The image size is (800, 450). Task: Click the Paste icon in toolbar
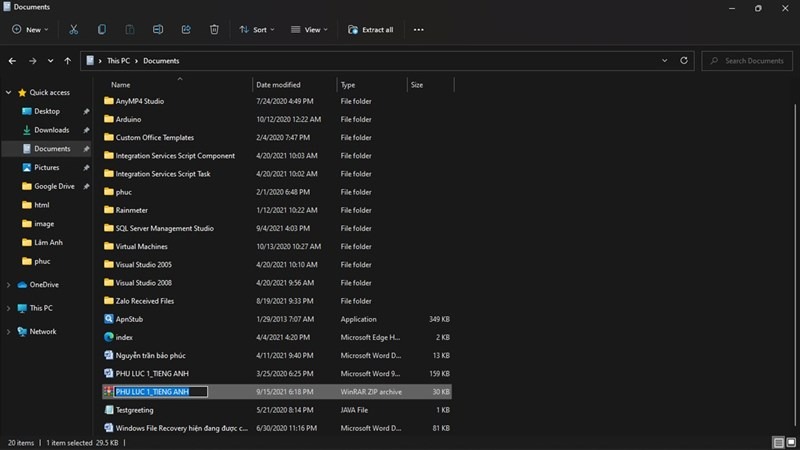[130, 30]
